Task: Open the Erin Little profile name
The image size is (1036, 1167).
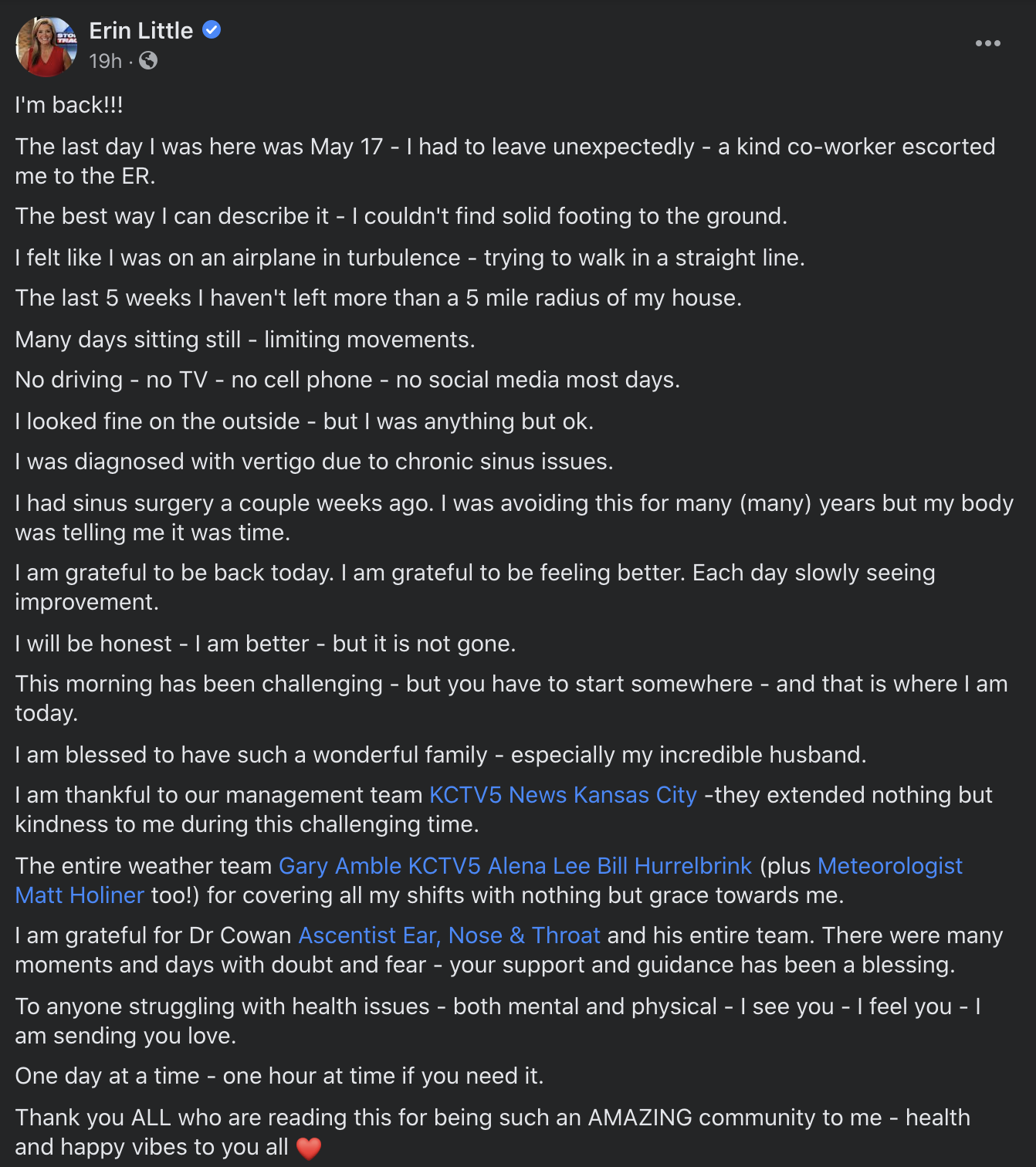Action: tap(141, 30)
